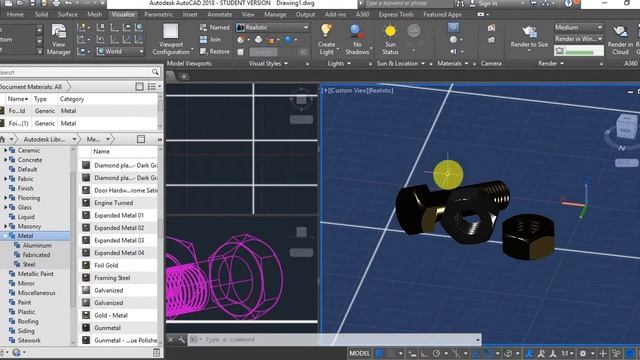Expand the Materials panel

(x=453, y=63)
